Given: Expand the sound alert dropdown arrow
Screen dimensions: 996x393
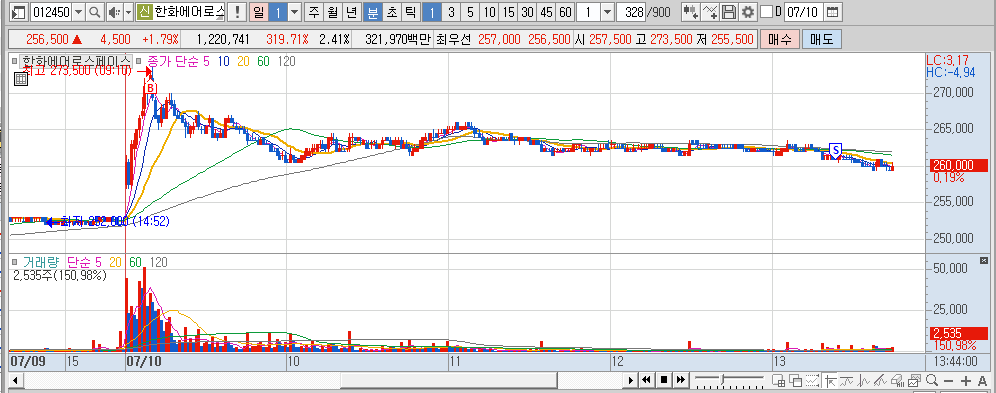Looking at the screenshot, I should (128, 11).
